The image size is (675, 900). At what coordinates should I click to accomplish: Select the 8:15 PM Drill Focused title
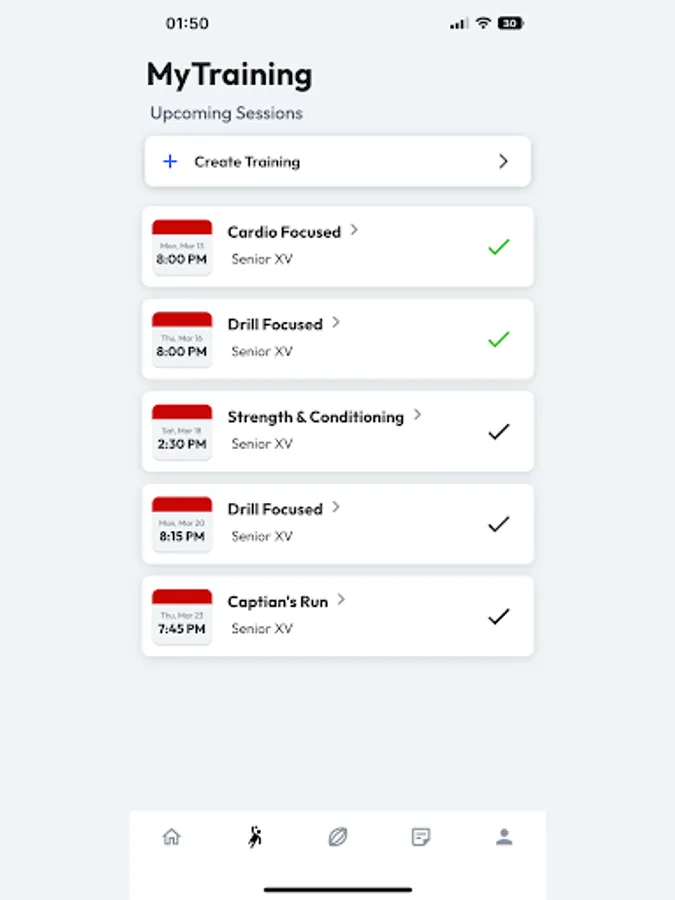[x=274, y=509]
